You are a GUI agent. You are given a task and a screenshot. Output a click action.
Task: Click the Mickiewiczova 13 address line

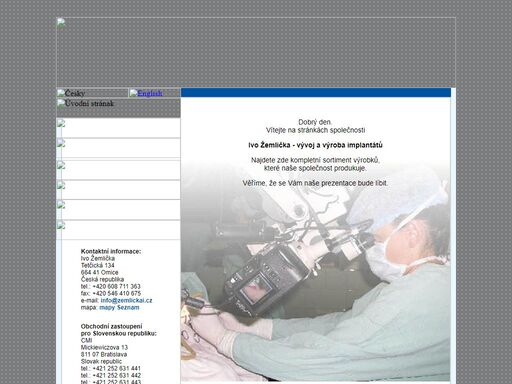[104, 347]
